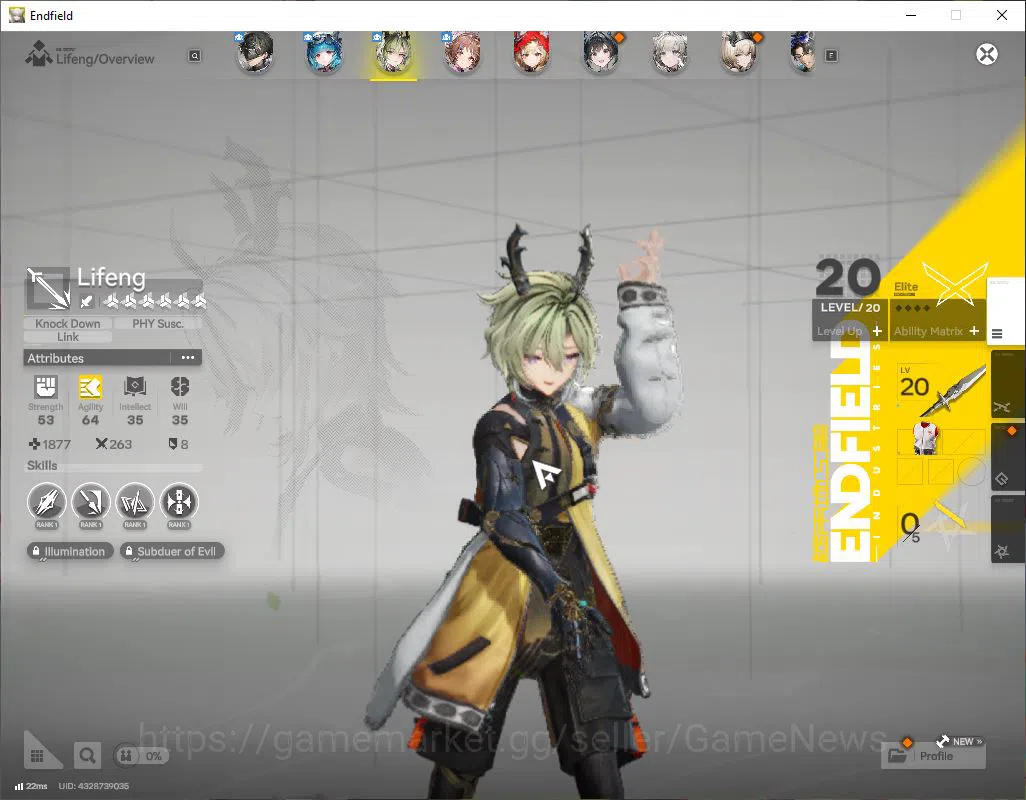Select the empty gear slot beside the vest
This screenshot has height=800, width=1026.
963,442
